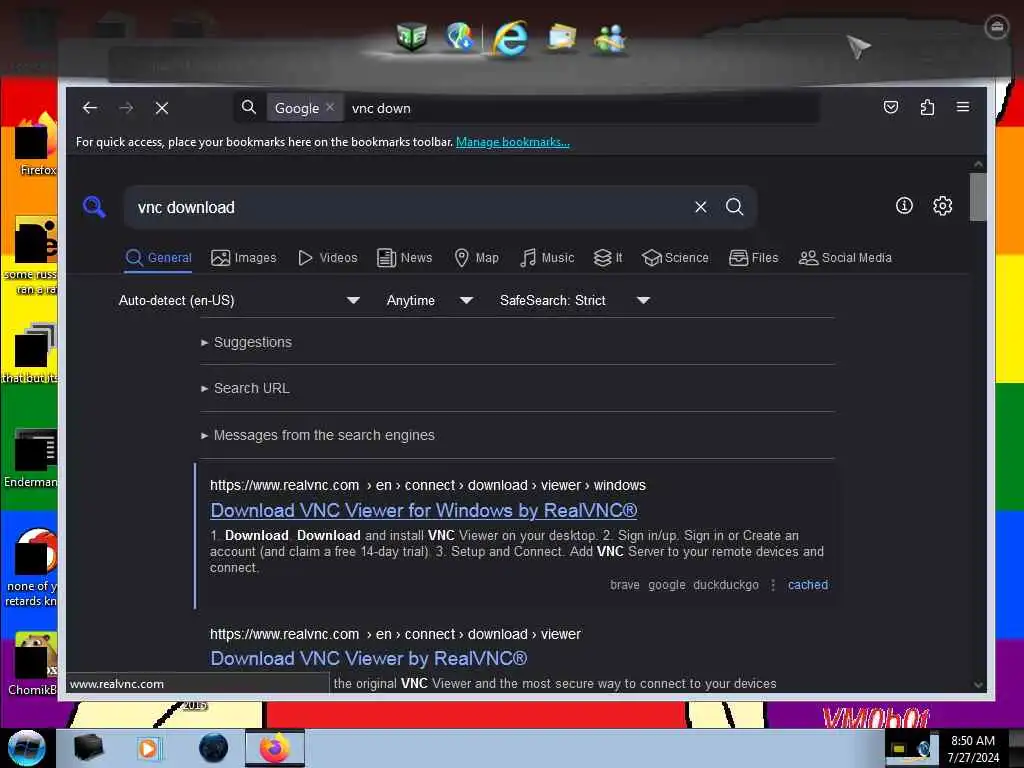The width and height of the screenshot is (1024, 768).
Task: Stop page loading with the X button
Action: coord(162,108)
